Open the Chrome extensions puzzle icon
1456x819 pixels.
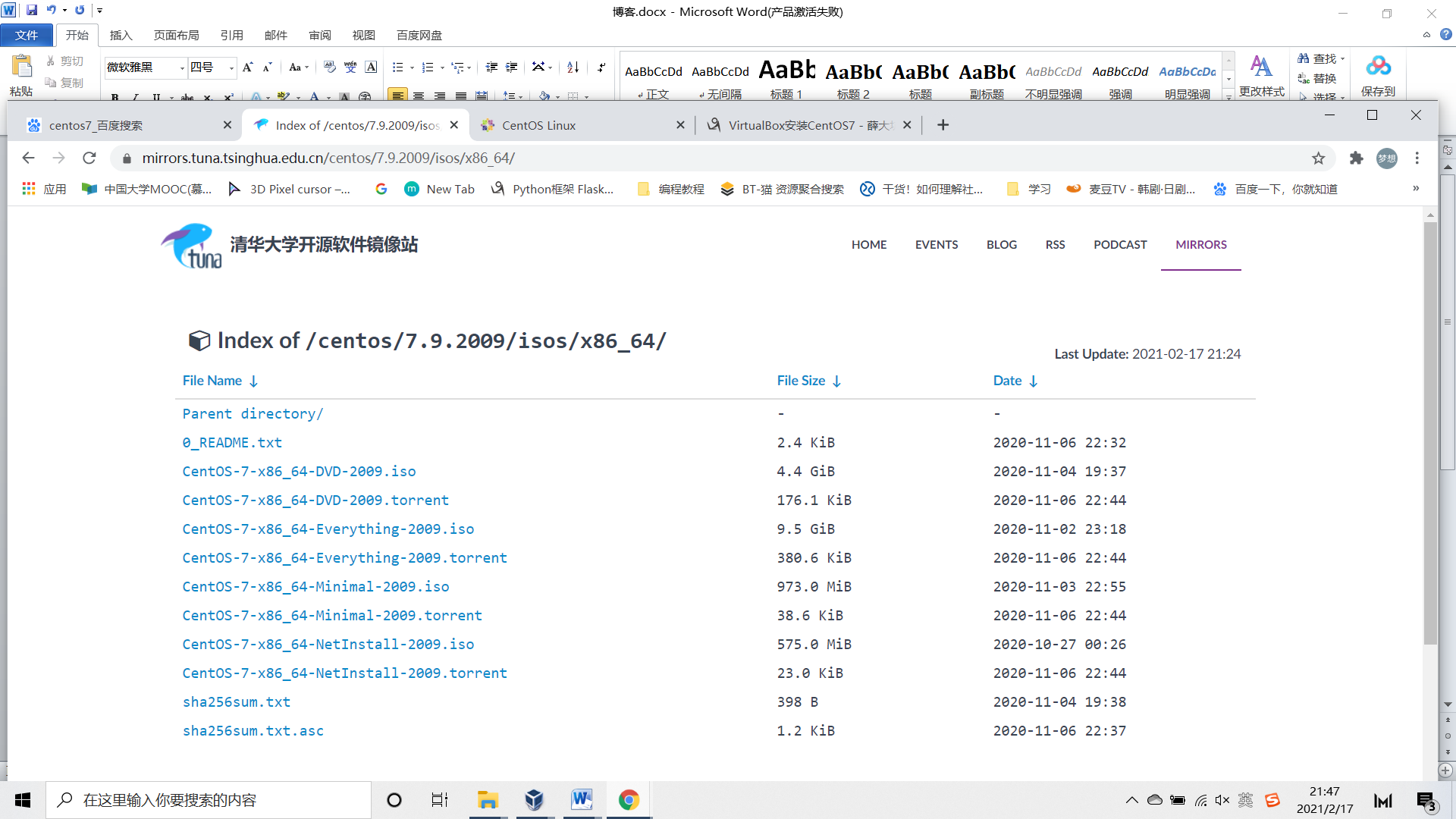[1356, 158]
